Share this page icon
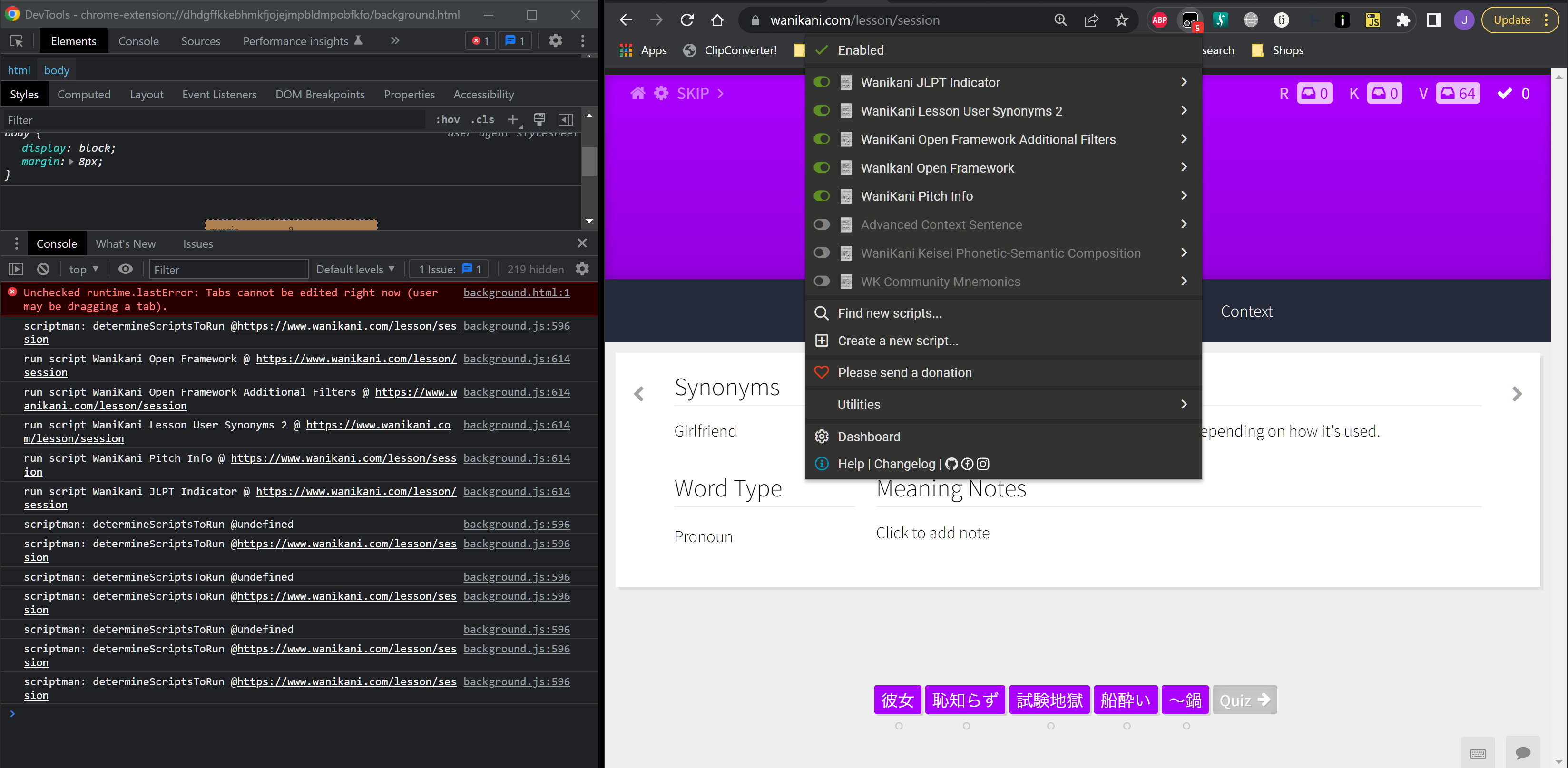The image size is (1568, 768). point(1091,20)
